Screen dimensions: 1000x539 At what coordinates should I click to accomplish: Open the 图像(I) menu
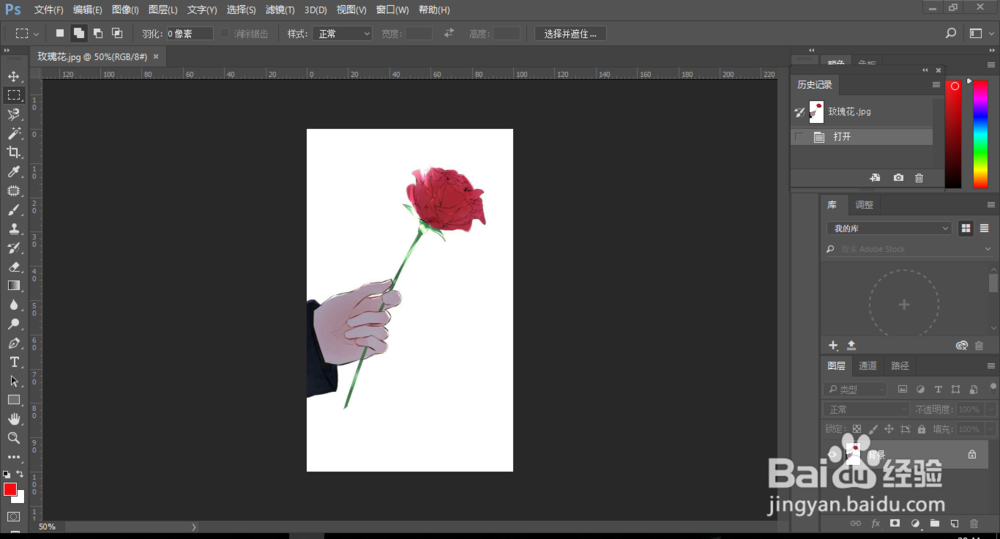click(125, 10)
